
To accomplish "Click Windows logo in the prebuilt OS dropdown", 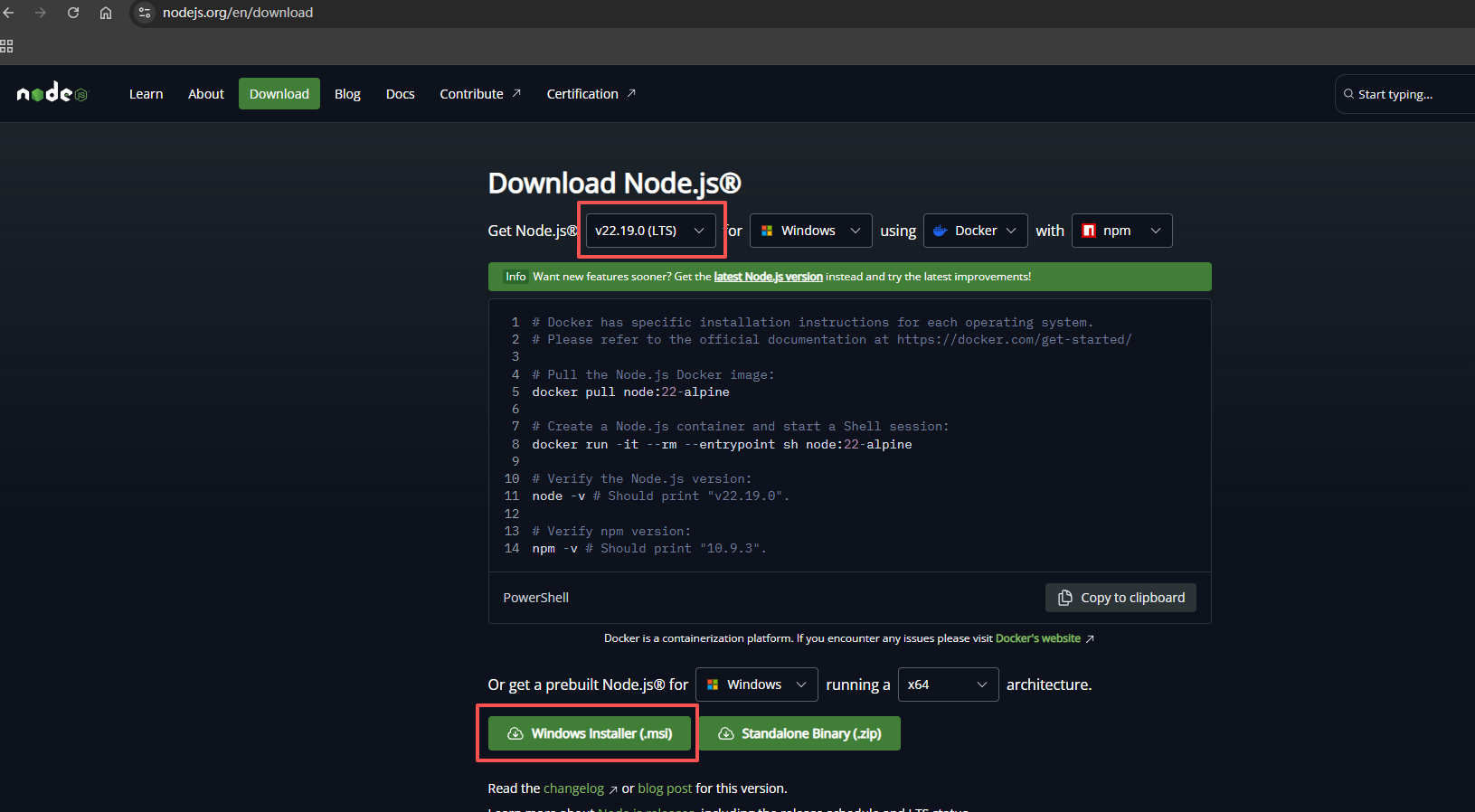I will point(713,685).
